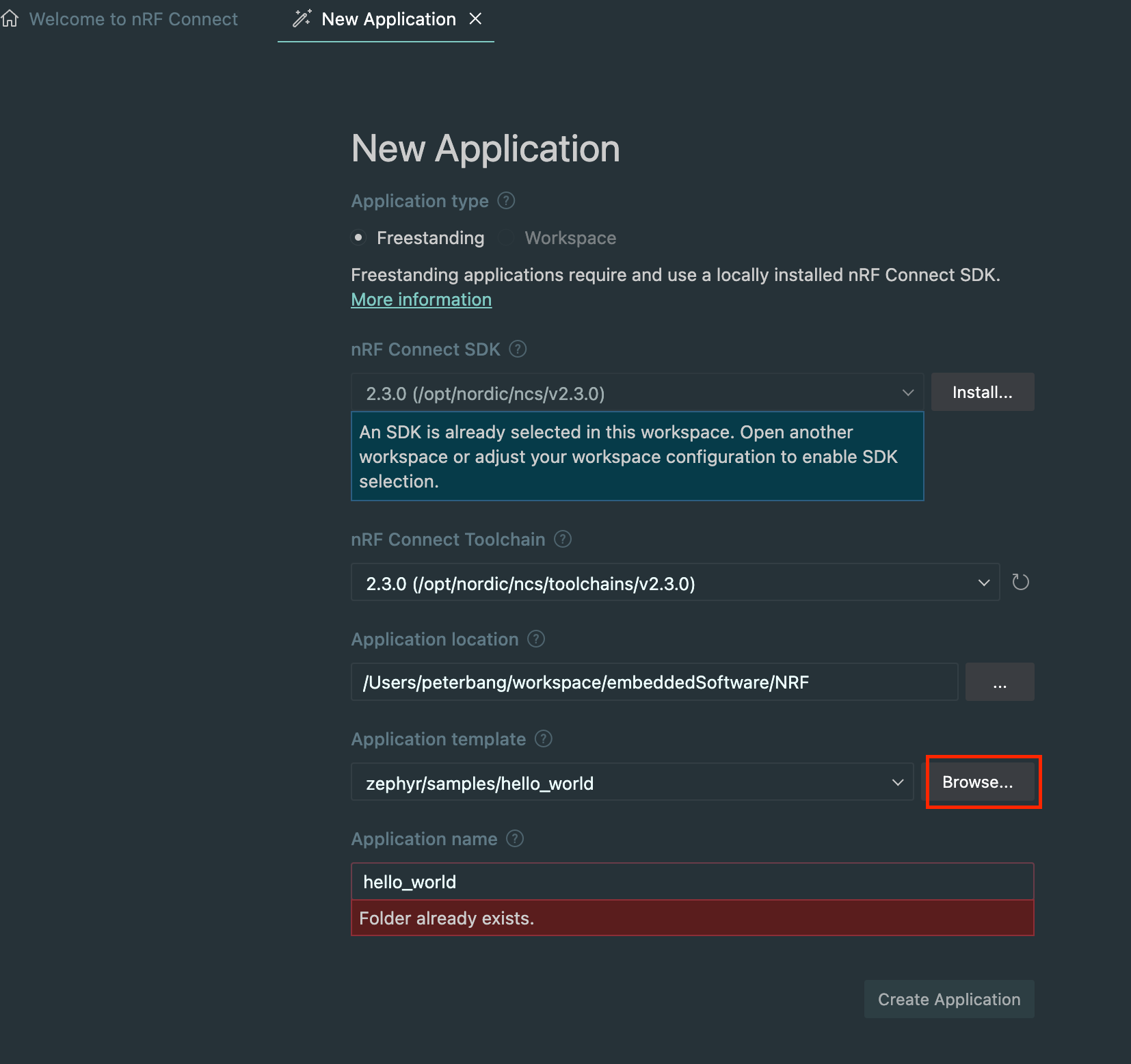Click Create Application button
Viewport: 1131px width, 1064px height.
coord(949,999)
